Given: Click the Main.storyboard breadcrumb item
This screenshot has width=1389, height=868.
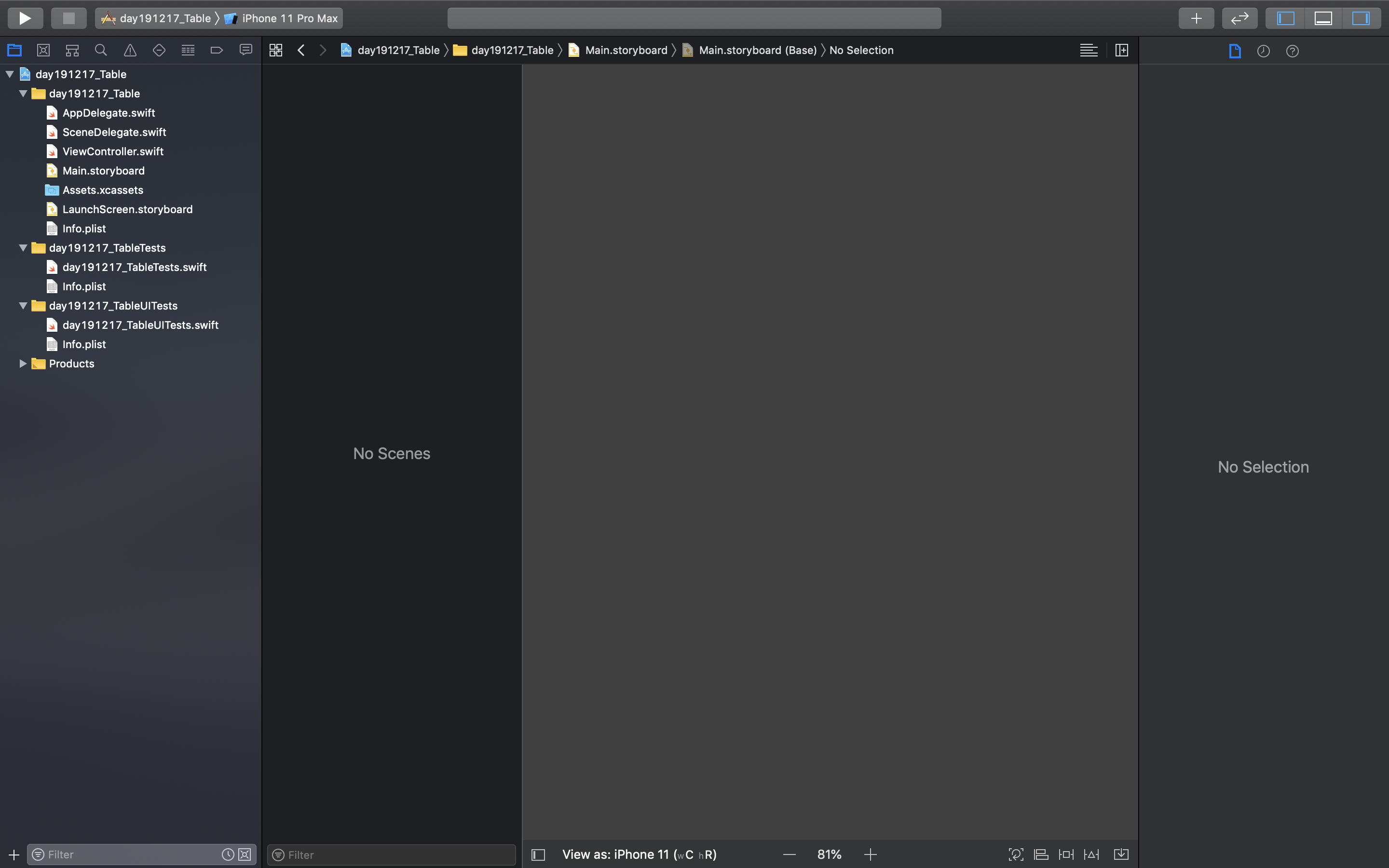Looking at the screenshot, I should click(x=626, y=51).
